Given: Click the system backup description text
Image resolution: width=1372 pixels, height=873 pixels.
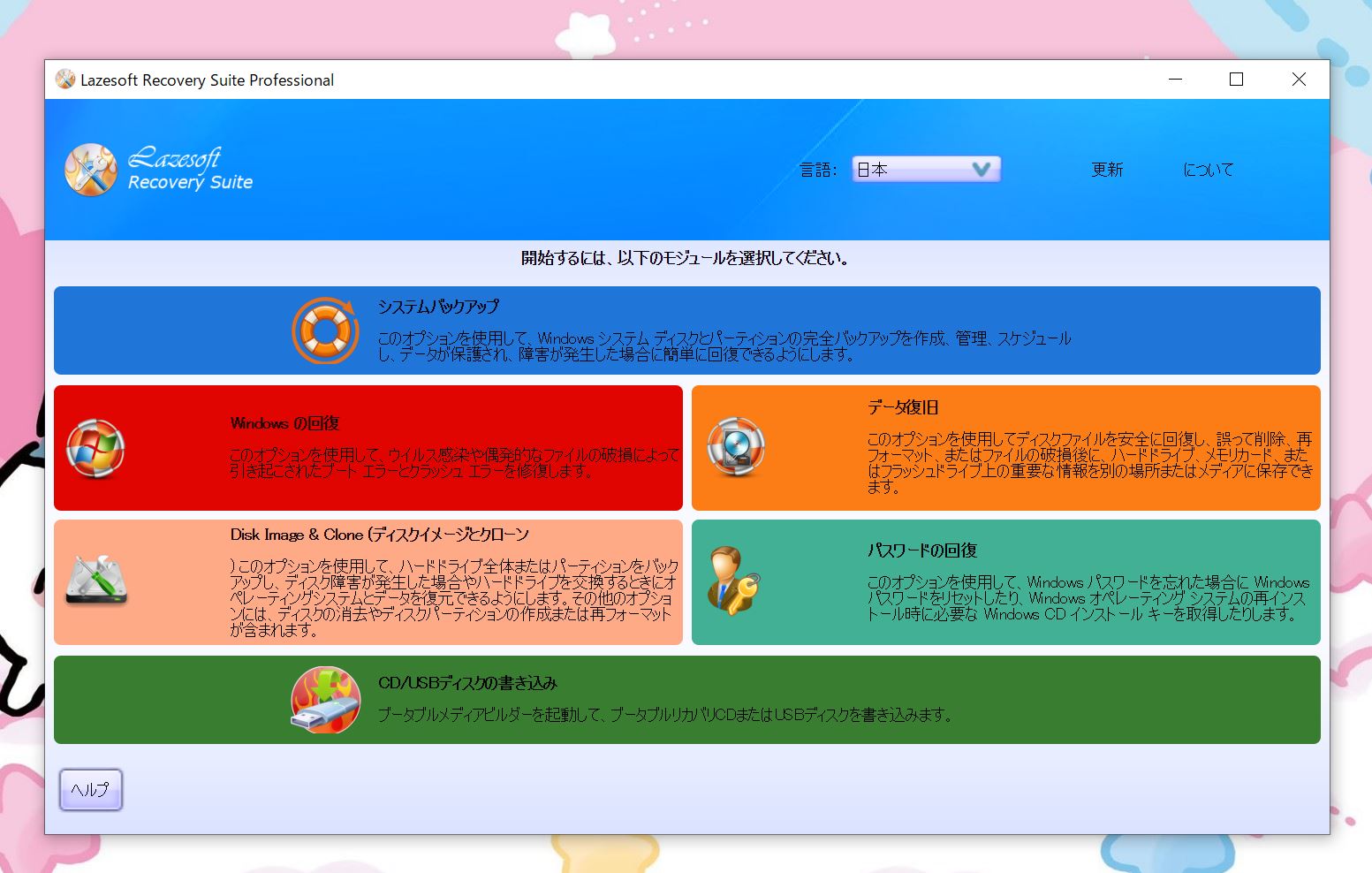Looking at the screenshot, I should [724, 346].
